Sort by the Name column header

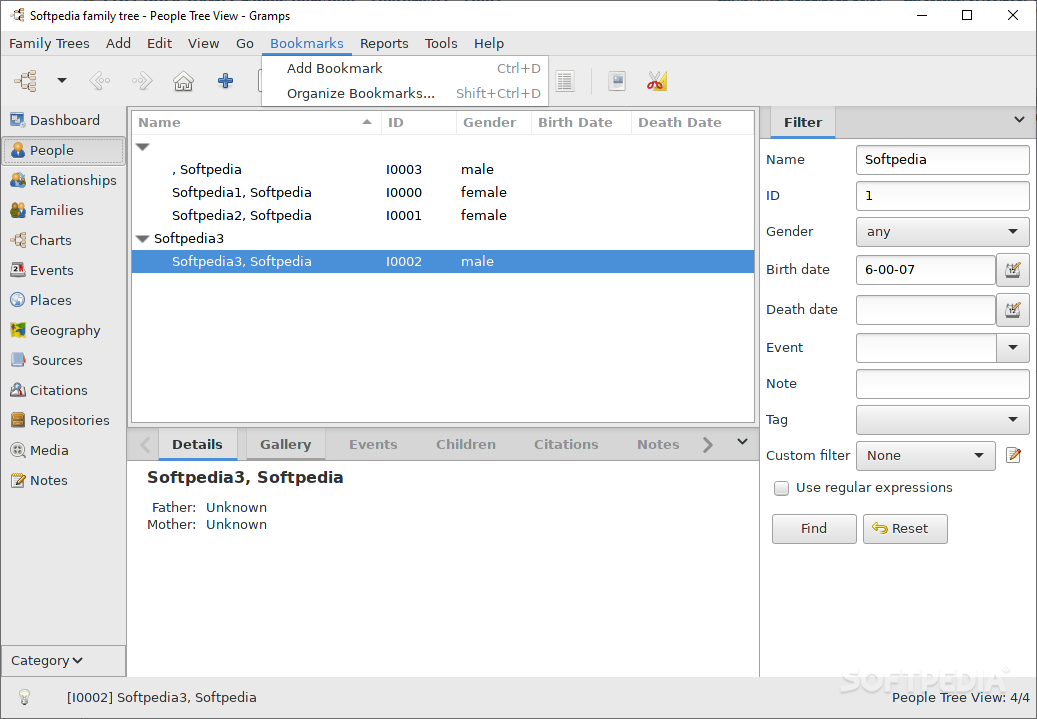click(257, 122)
